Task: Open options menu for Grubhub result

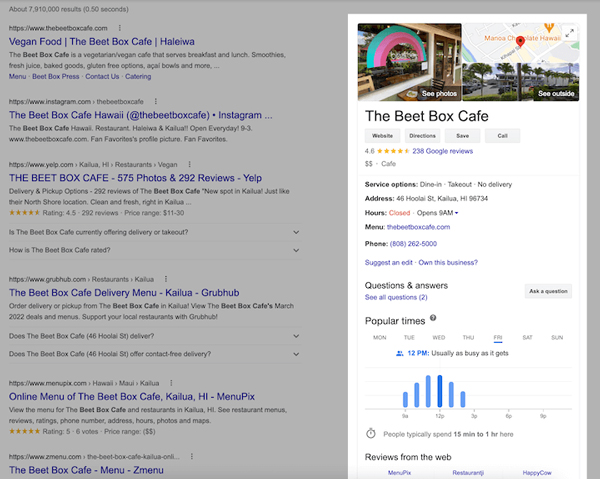Action: tap(166, 279)
